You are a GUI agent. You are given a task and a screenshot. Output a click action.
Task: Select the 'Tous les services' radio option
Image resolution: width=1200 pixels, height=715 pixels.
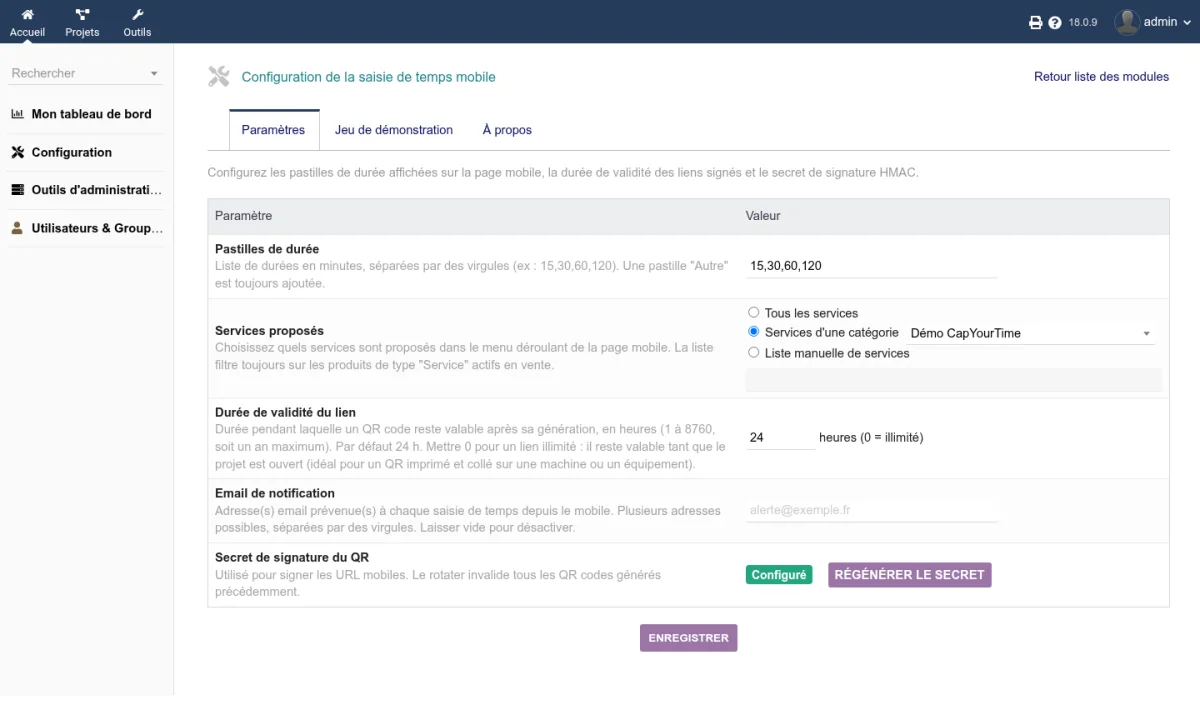[754, 313]
